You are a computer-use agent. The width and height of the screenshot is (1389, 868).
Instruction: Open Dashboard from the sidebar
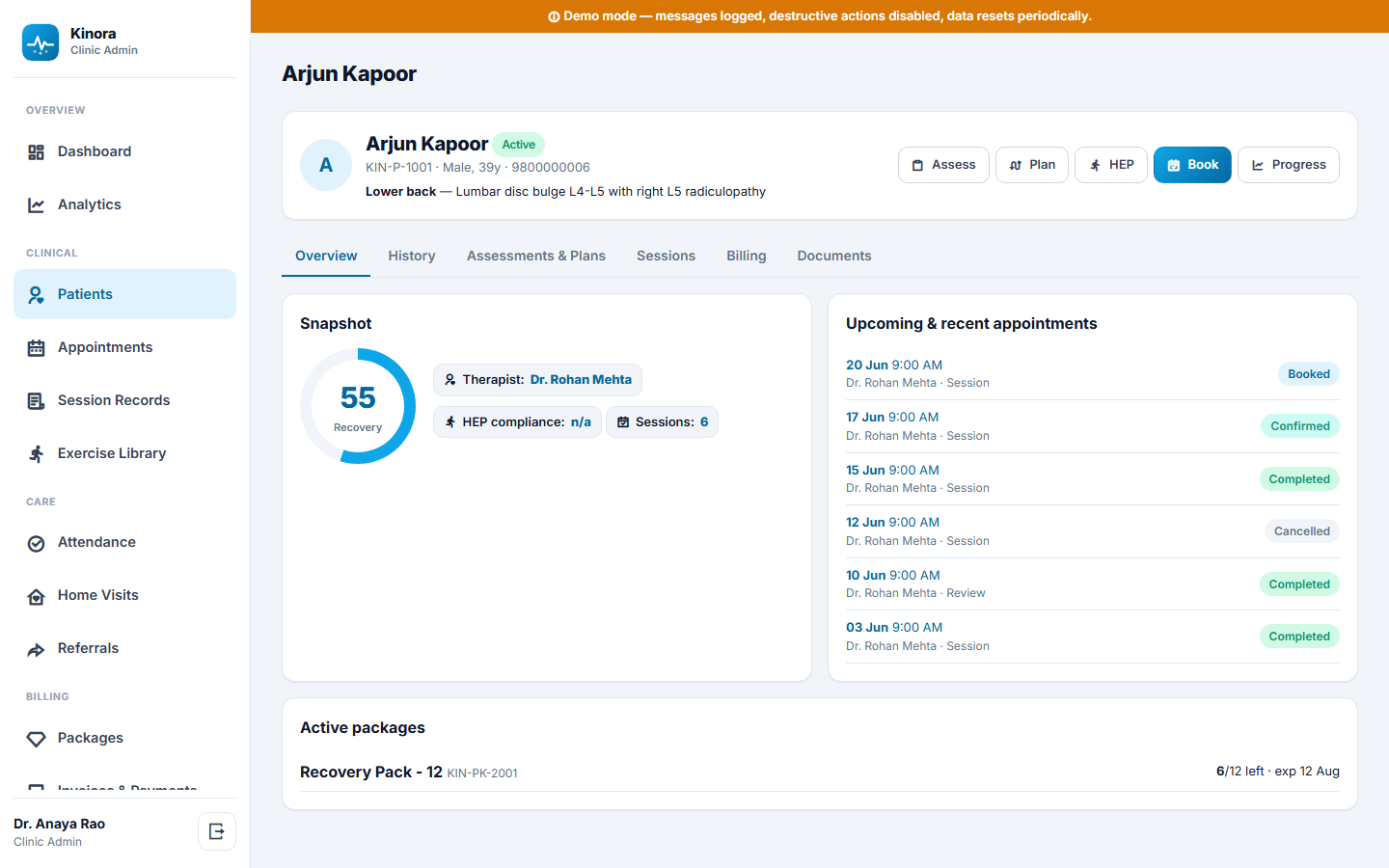[x=124, y=151]
